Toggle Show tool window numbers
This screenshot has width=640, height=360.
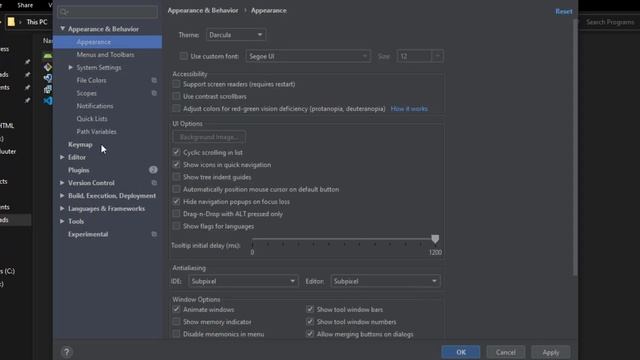coord(310,322)
